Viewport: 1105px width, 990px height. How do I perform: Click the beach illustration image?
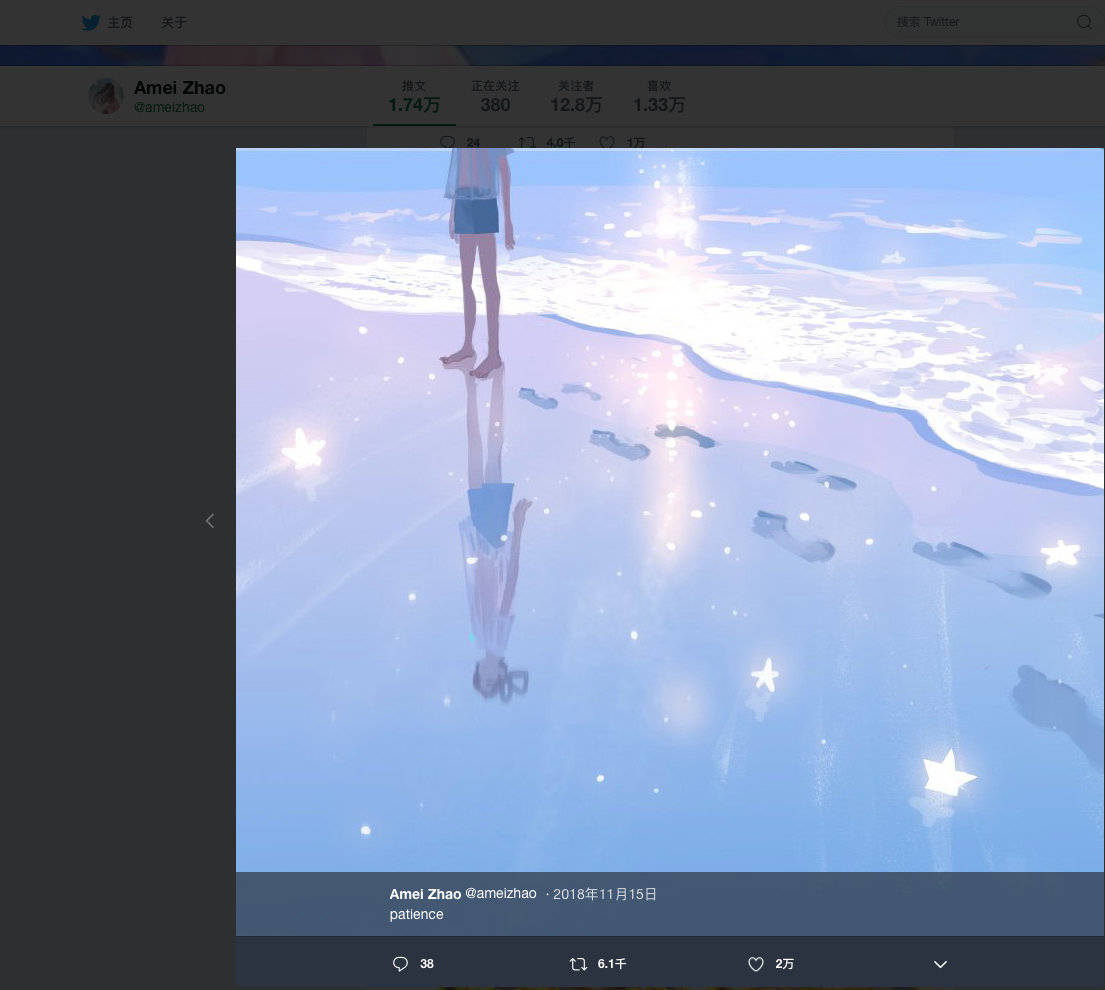669,509
